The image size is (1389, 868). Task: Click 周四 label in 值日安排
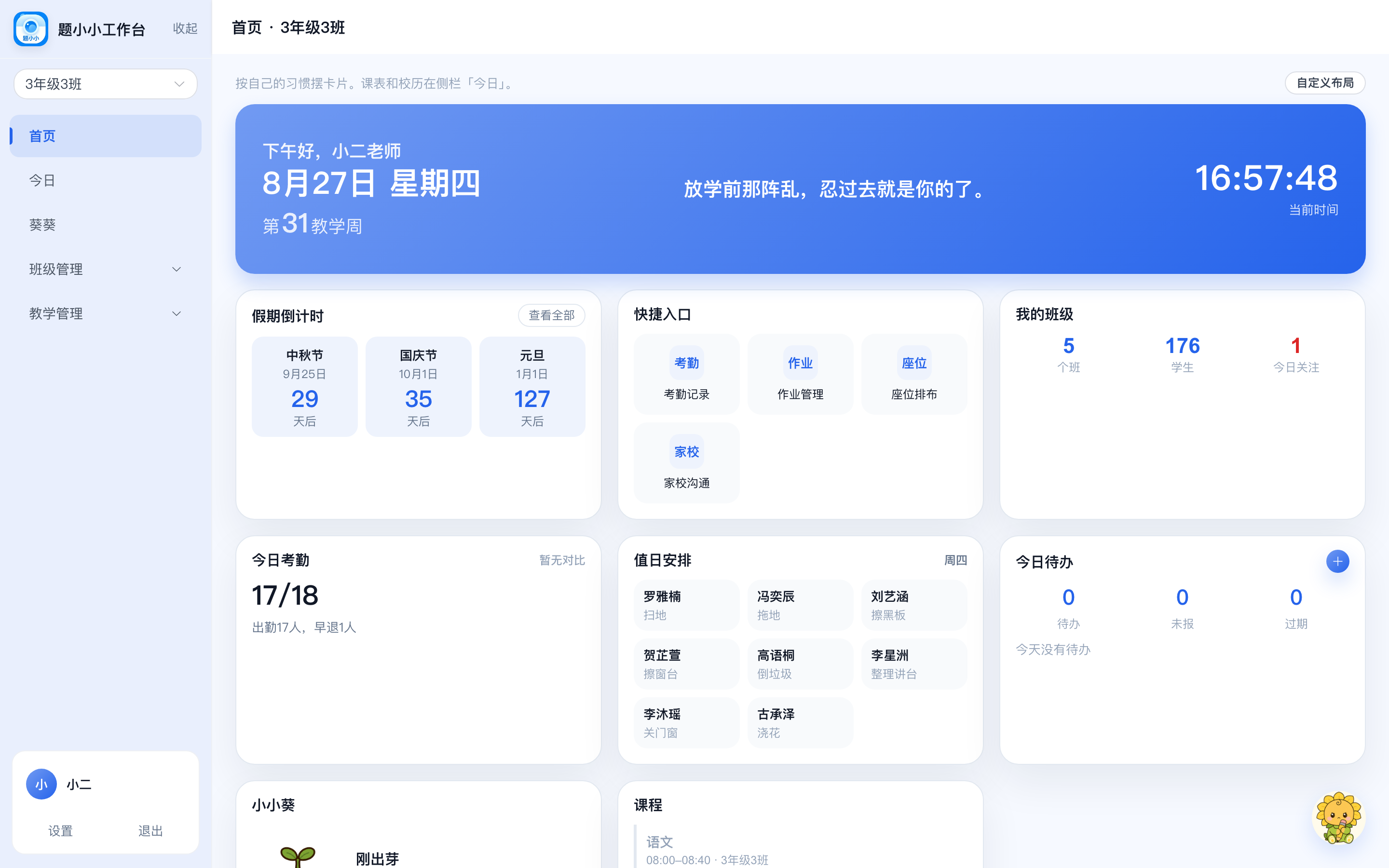click(955, 560)
